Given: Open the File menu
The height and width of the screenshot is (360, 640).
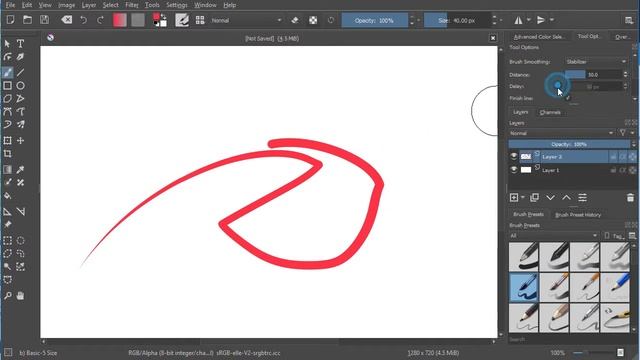Looking at the screenshot, I should click(x=10, y=5).
